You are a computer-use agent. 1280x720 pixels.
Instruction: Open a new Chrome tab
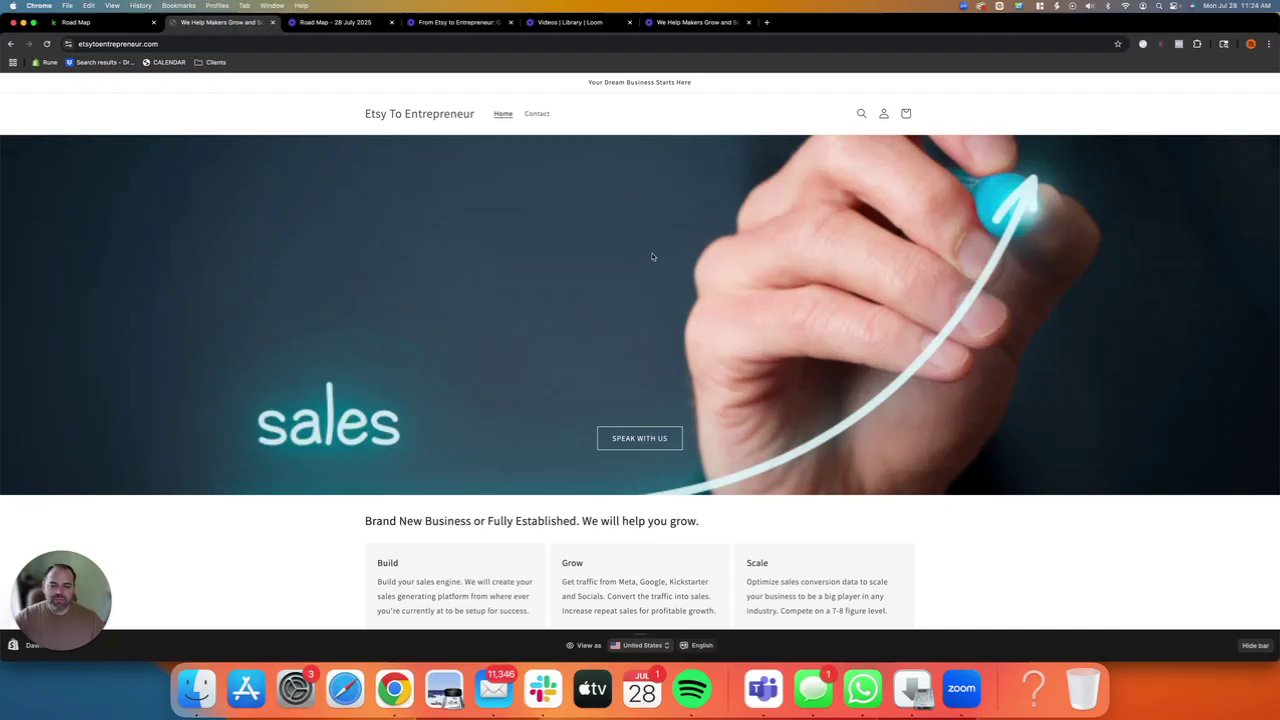coord(767,22)
